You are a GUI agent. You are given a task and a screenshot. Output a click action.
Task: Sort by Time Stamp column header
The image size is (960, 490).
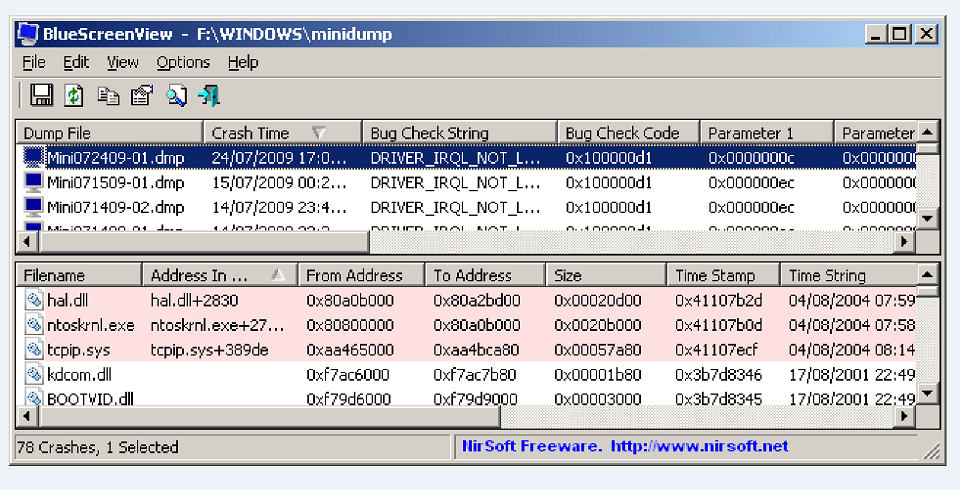tap(724, 275)
